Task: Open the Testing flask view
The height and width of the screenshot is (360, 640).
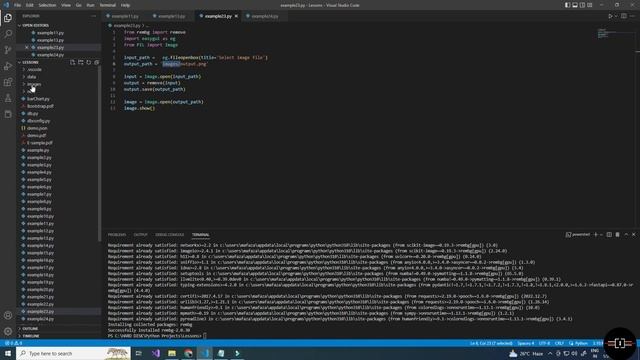Action: pos(8,98)
